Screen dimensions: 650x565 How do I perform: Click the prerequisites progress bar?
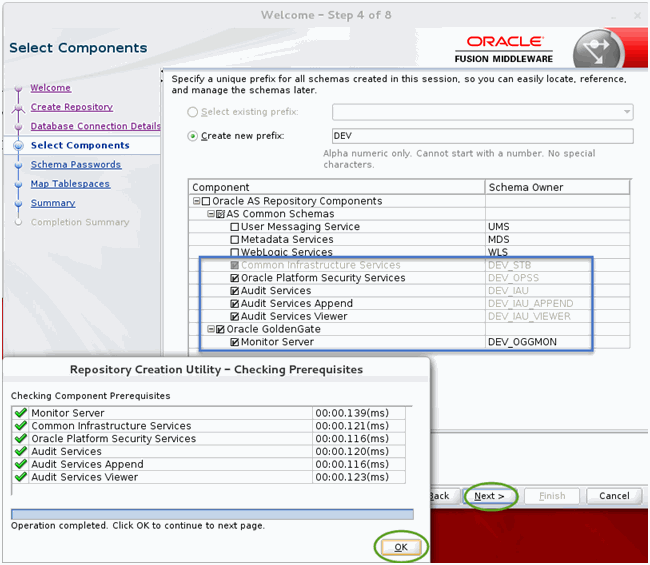212,514
